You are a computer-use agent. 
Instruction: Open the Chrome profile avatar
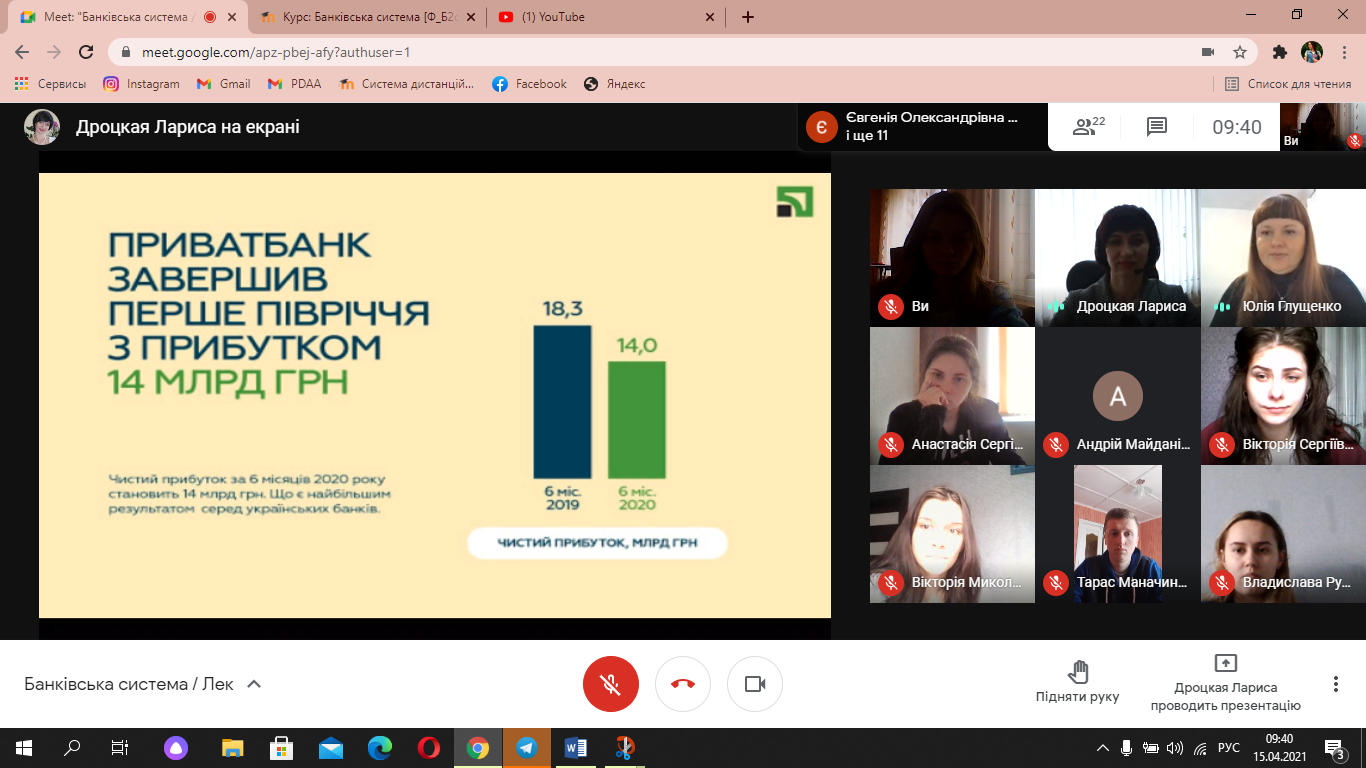tap(1311, 52)
